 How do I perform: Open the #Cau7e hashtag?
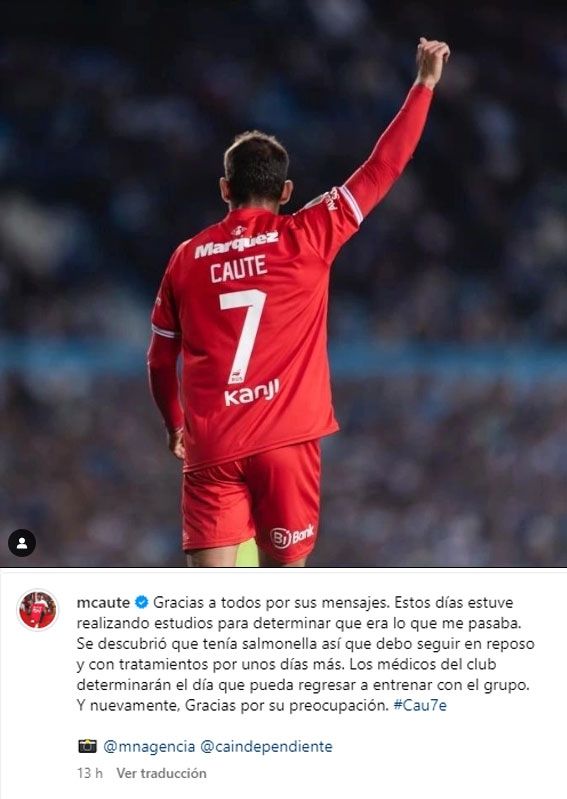(420, 706)
